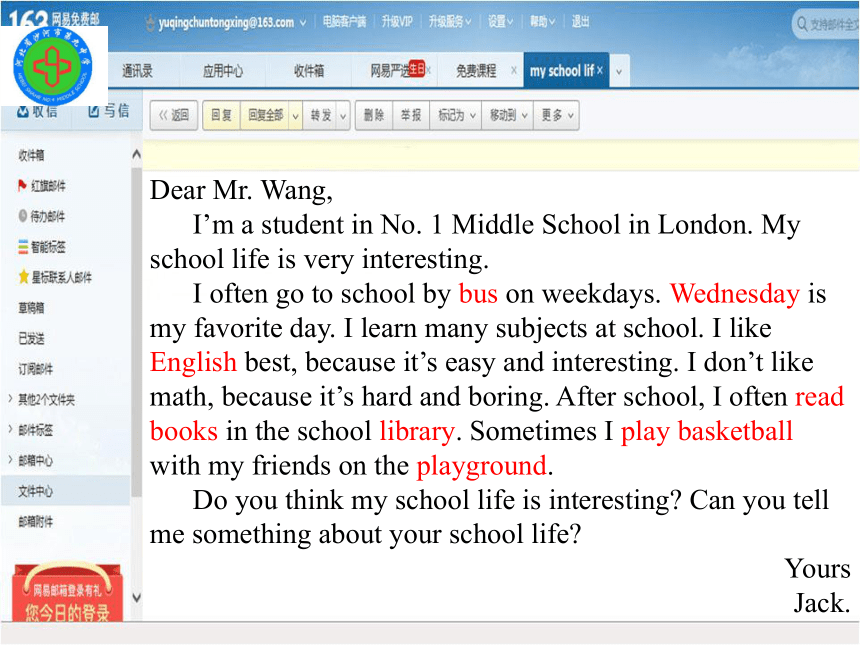Open the 已发送 sent folder
This screenshot has height=645, width=860.
coord(31,338)
